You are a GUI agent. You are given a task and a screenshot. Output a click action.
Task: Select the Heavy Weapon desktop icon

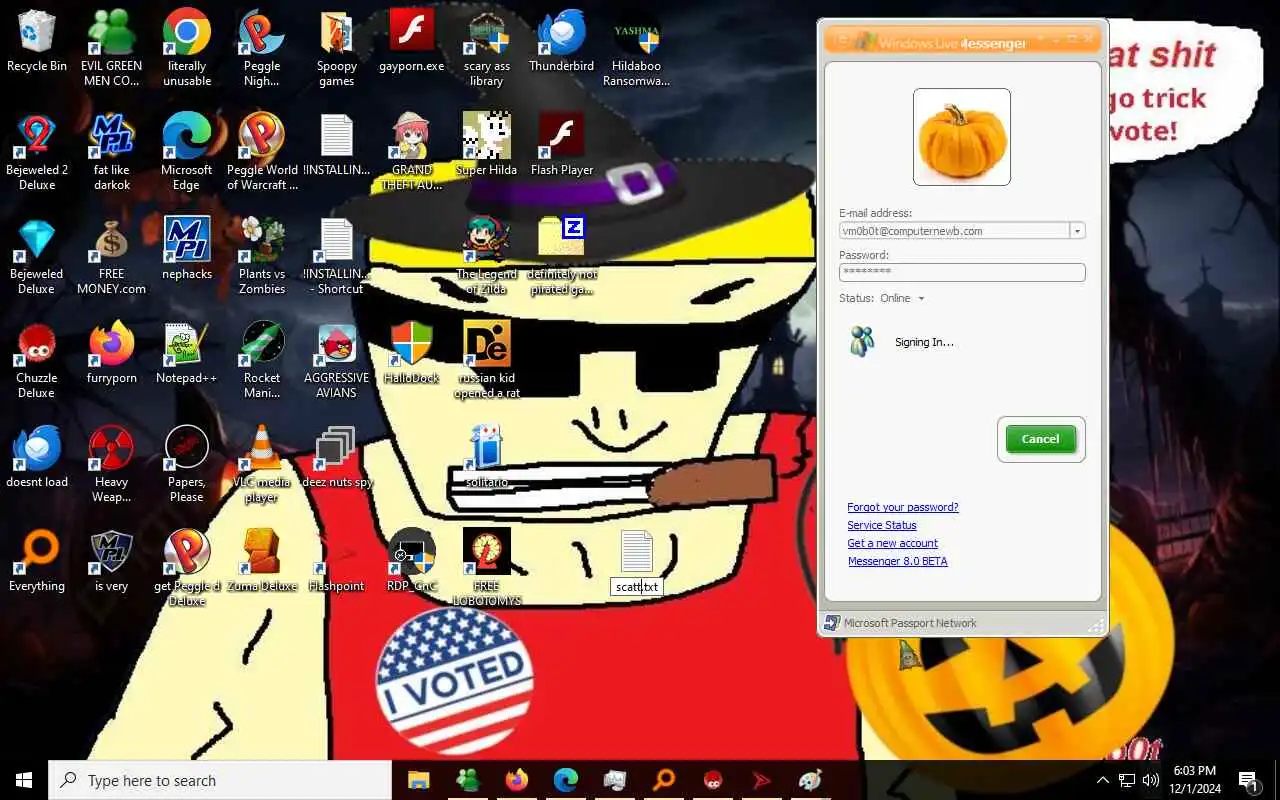click(x=112, y=463)
